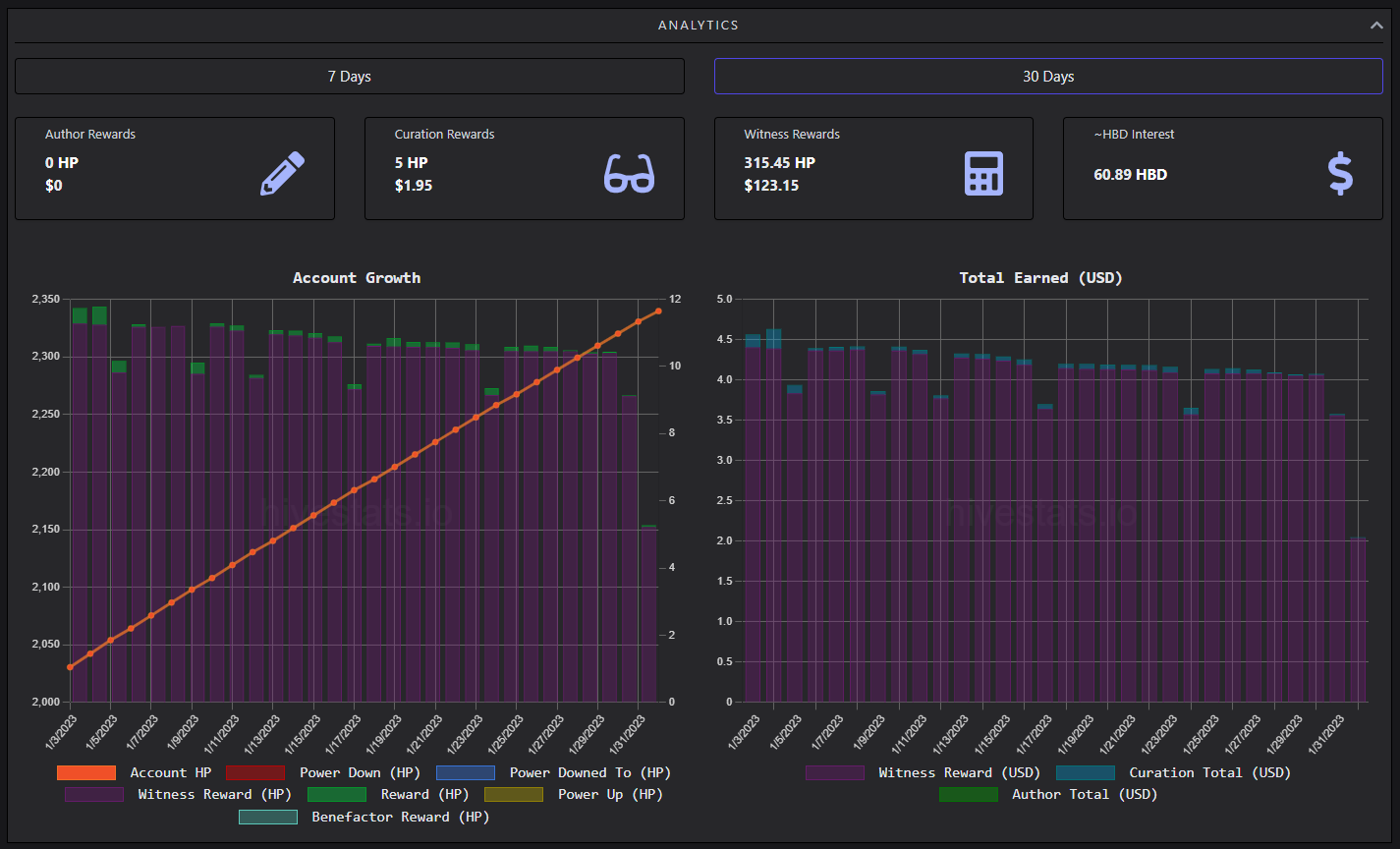Click the 315.45 HP witness rewards value
The width and height of the screenshot is (1400, 849).
point(780,163)
